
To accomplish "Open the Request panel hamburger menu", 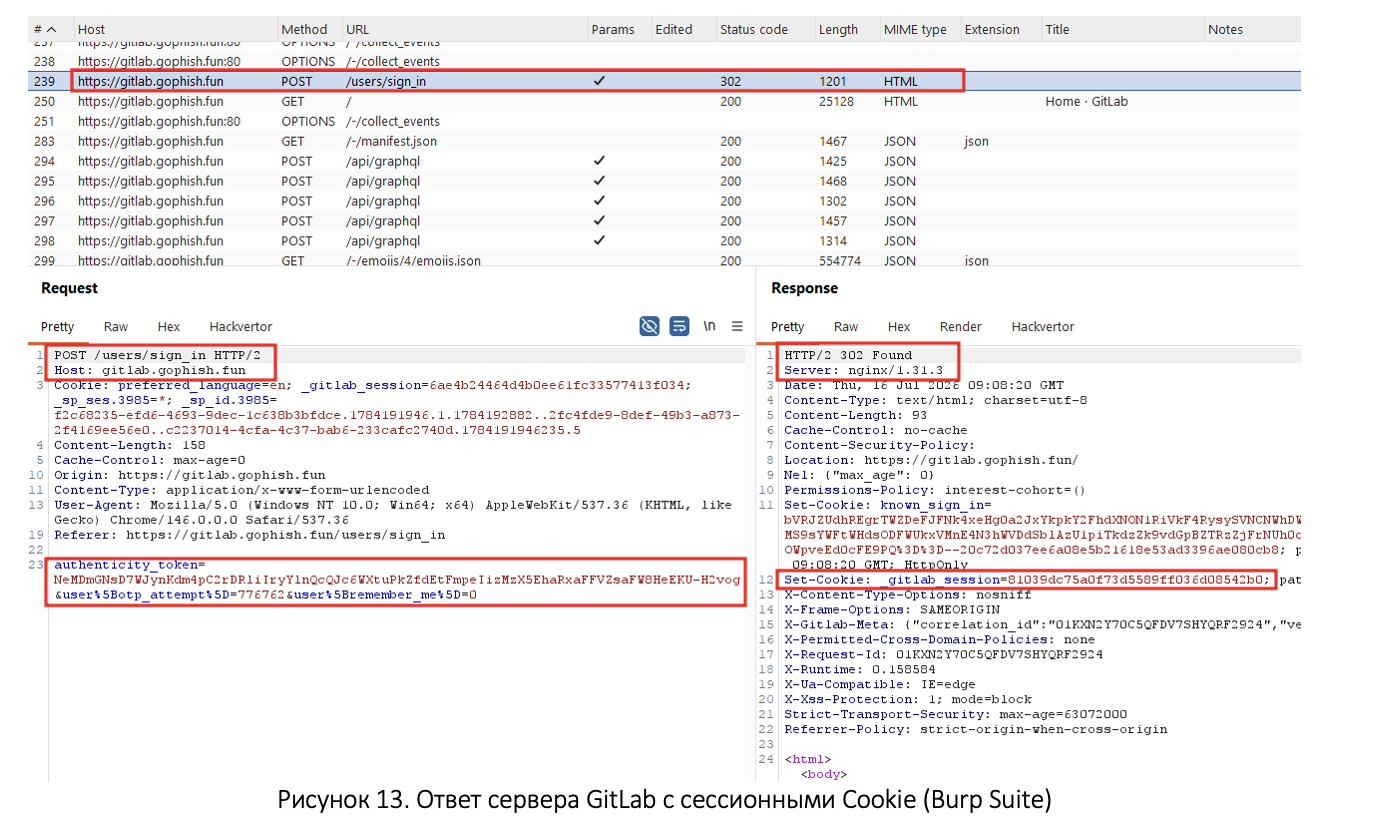I will 737,326.
